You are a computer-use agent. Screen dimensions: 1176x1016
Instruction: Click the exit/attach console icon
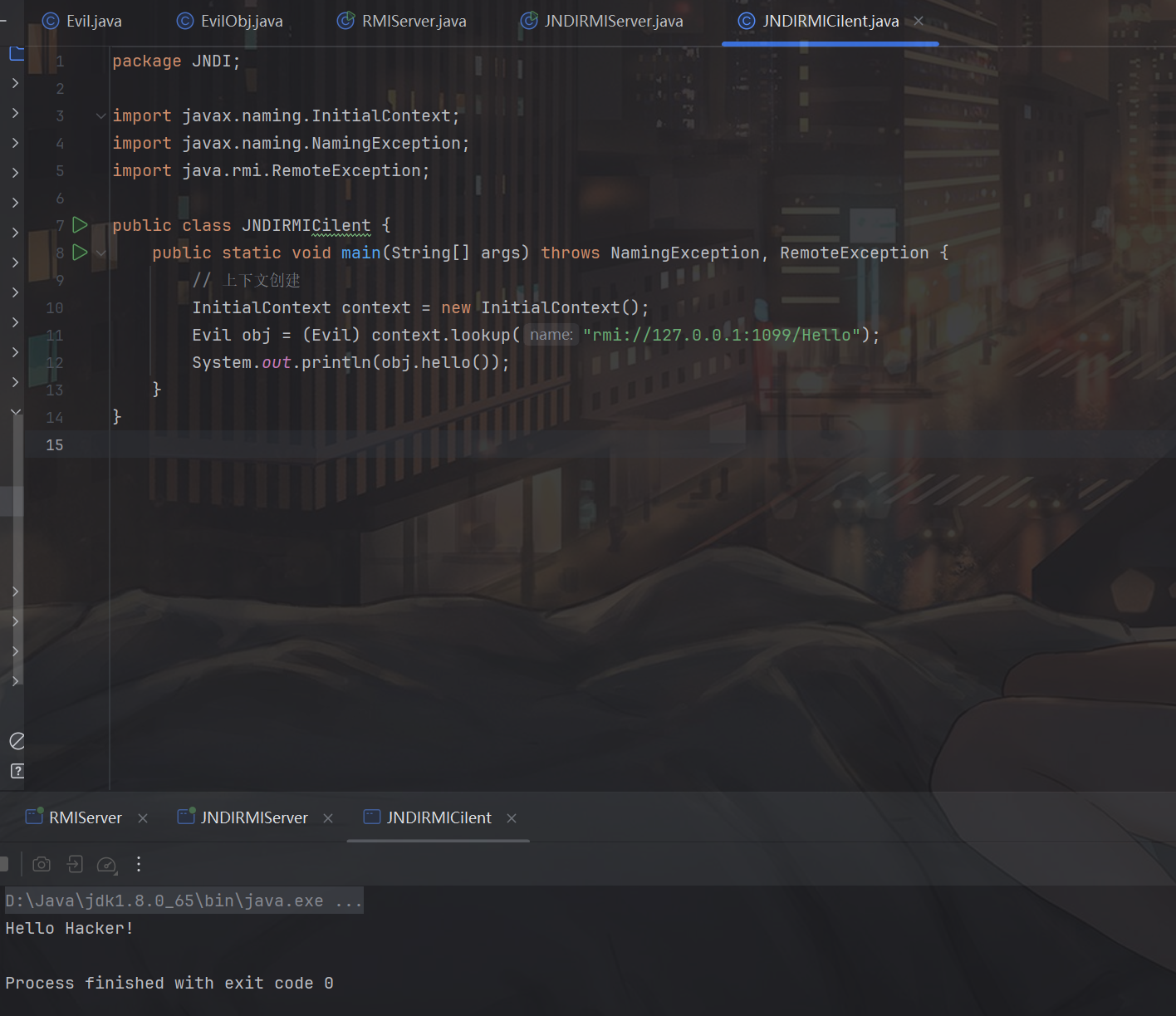click(75, 865)
